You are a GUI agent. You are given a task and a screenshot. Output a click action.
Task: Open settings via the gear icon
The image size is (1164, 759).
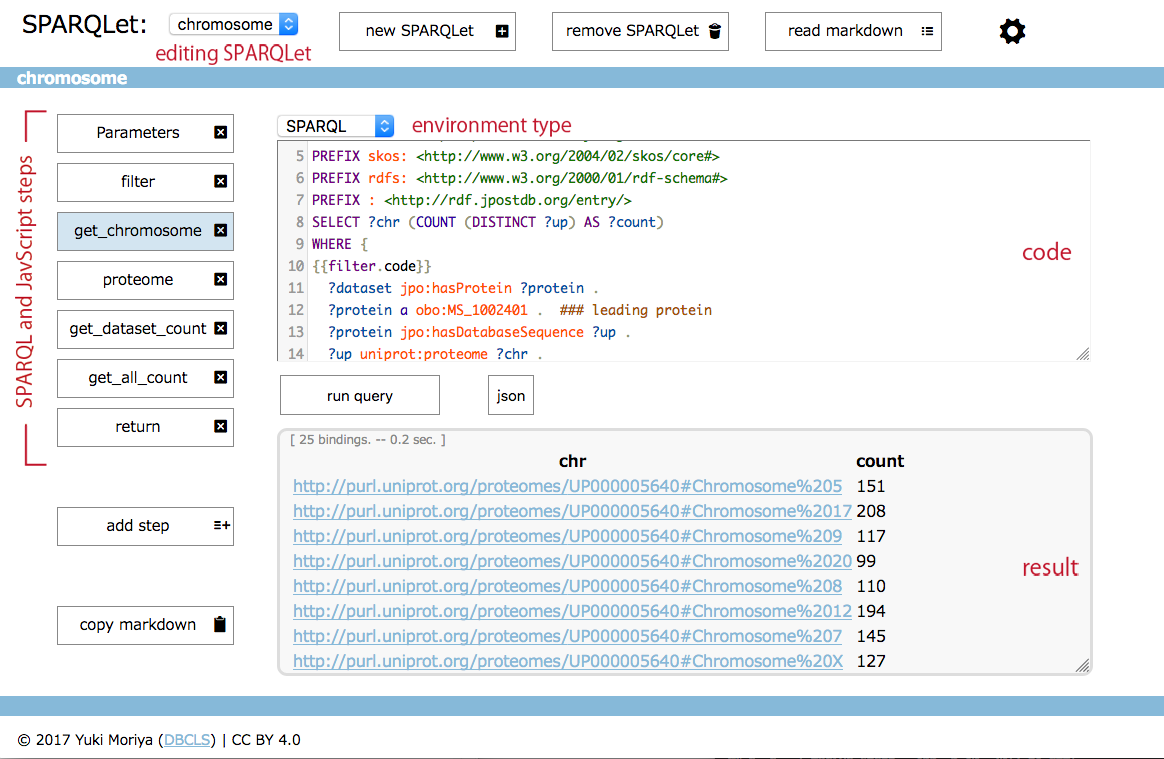(x=1012, y=32)
